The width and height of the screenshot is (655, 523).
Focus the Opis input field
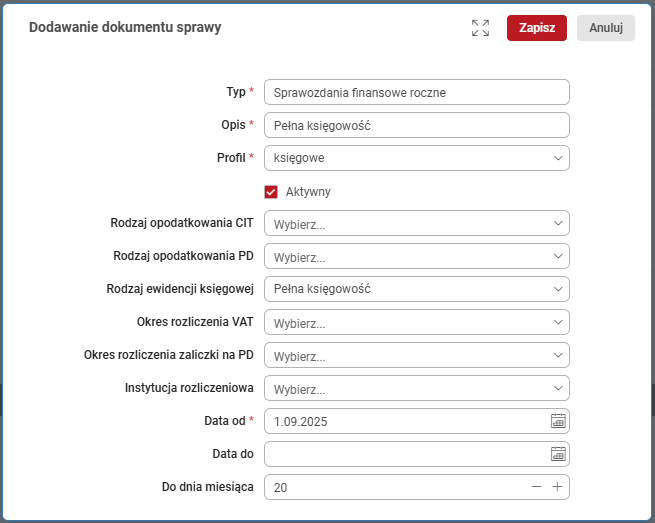(416, 125)
